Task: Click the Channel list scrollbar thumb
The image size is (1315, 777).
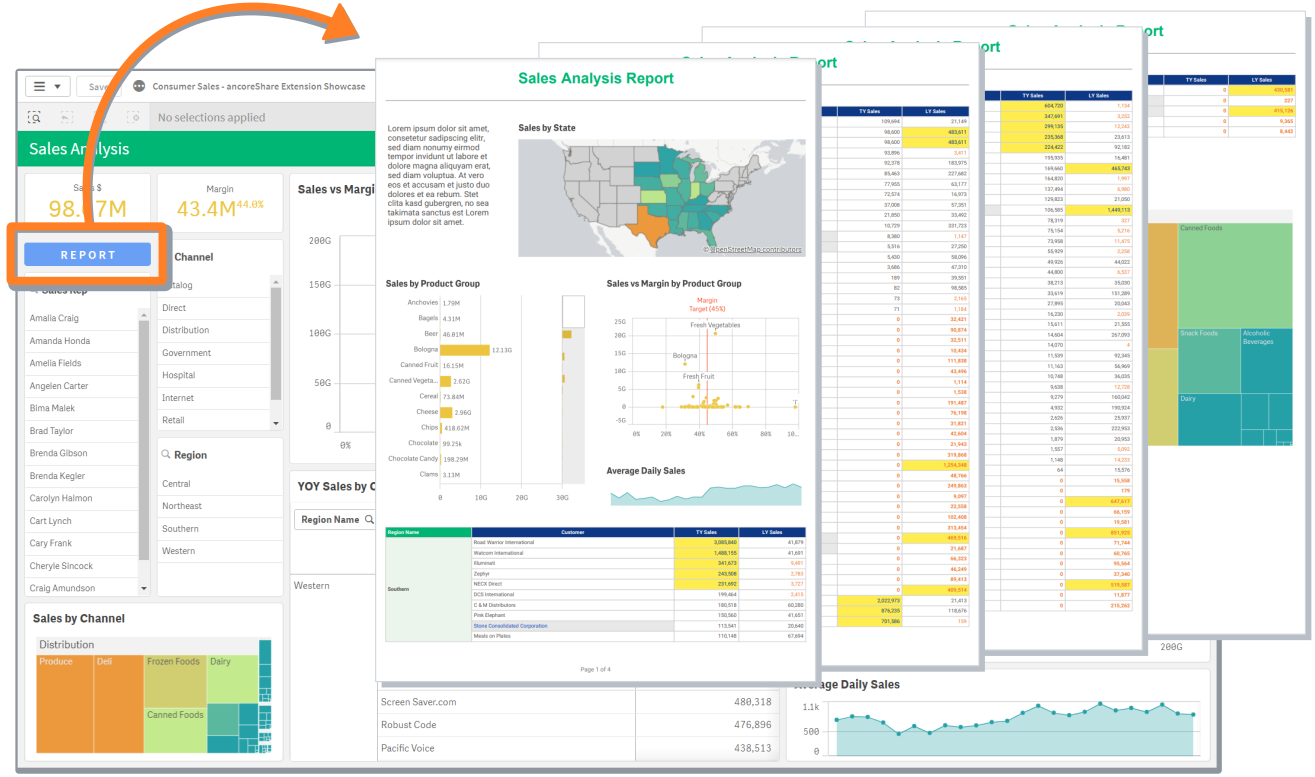Action: coord(276,346)
